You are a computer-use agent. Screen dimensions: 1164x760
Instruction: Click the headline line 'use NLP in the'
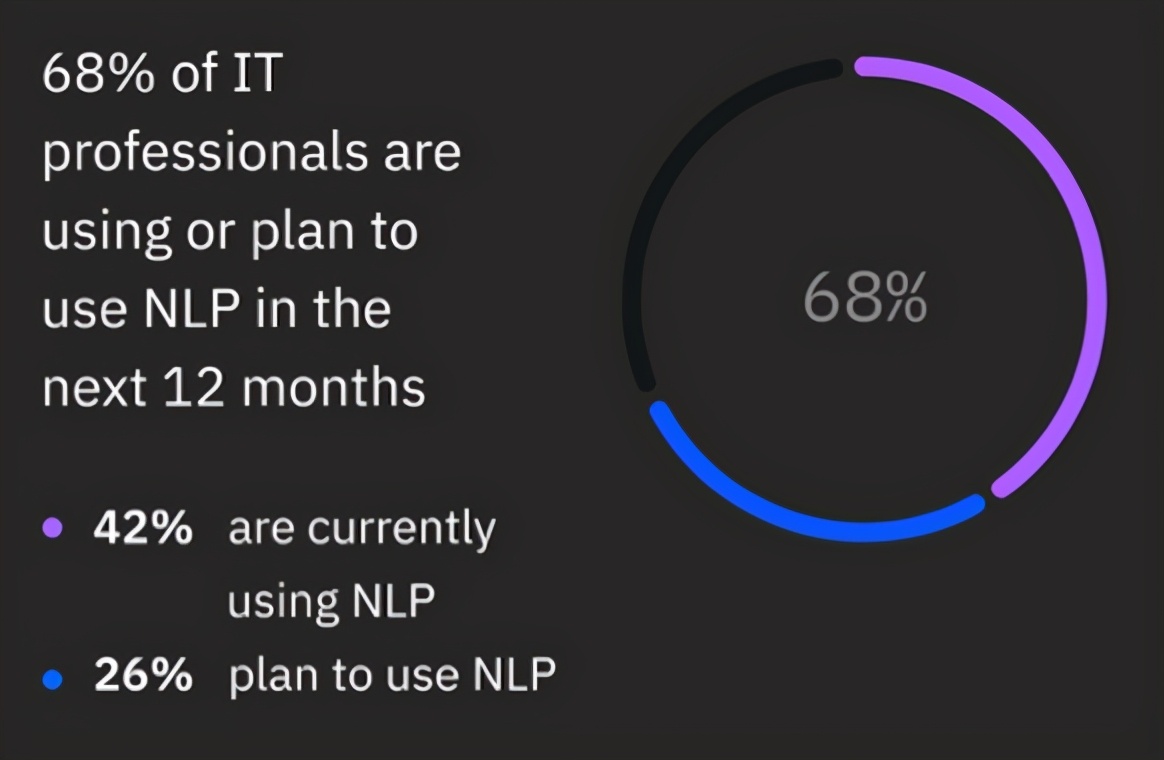click(216, 309)
